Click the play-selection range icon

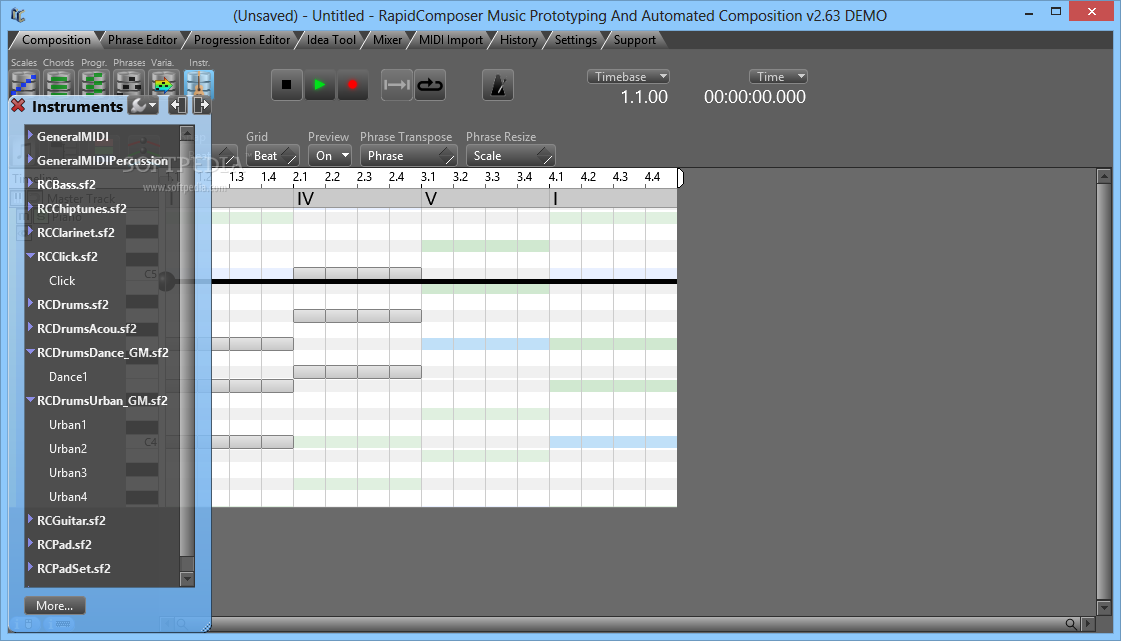(397, 85)
